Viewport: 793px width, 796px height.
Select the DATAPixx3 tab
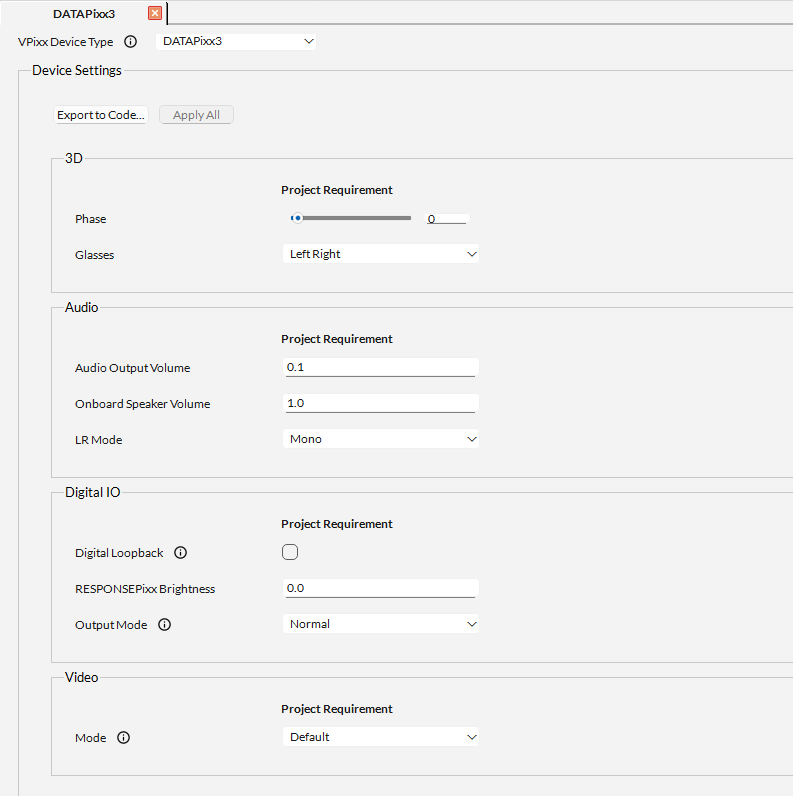84,14
